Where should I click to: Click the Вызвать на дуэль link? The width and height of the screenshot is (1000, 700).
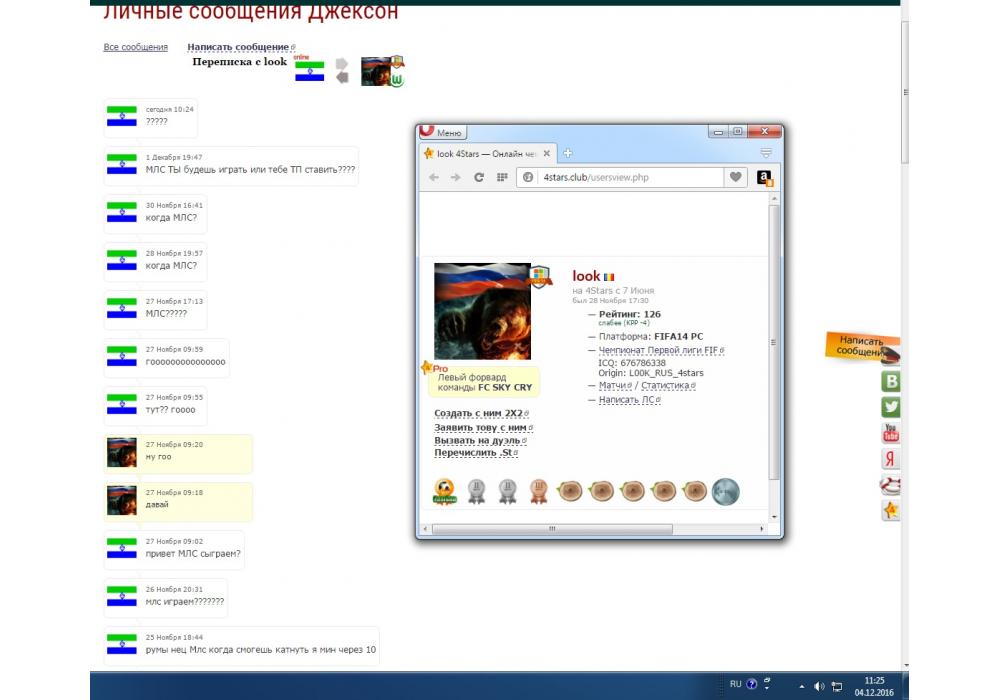pyautogui.click(x=480, y=440)
